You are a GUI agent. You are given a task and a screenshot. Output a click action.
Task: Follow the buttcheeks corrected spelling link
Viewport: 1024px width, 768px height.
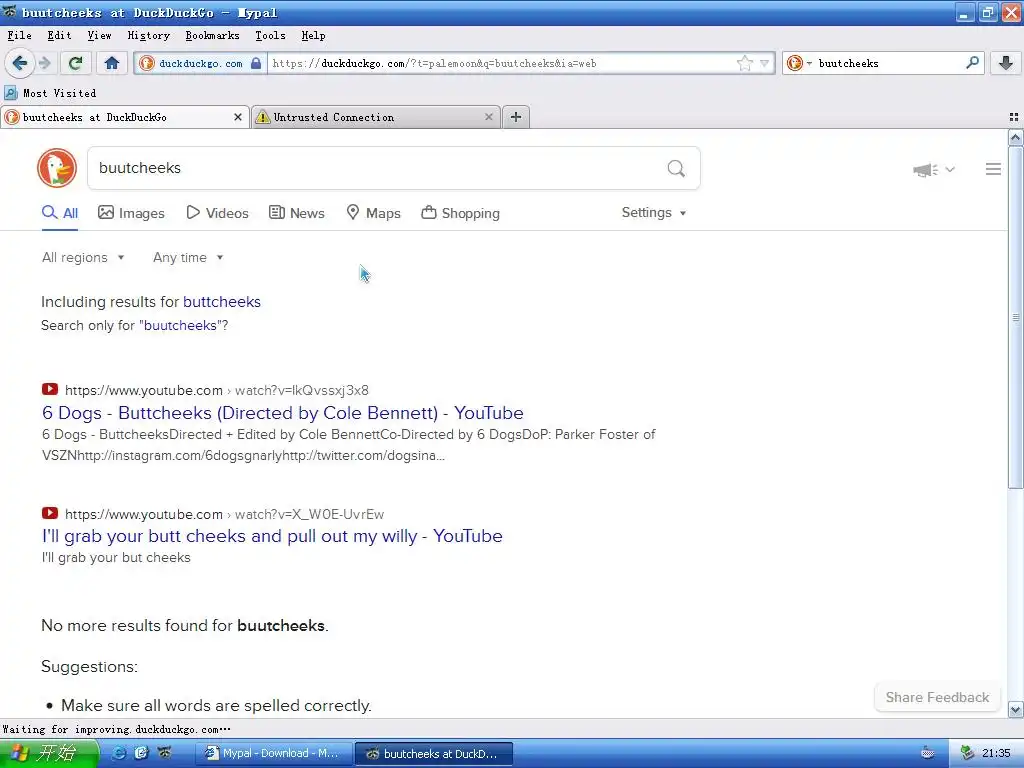[222, 302]
